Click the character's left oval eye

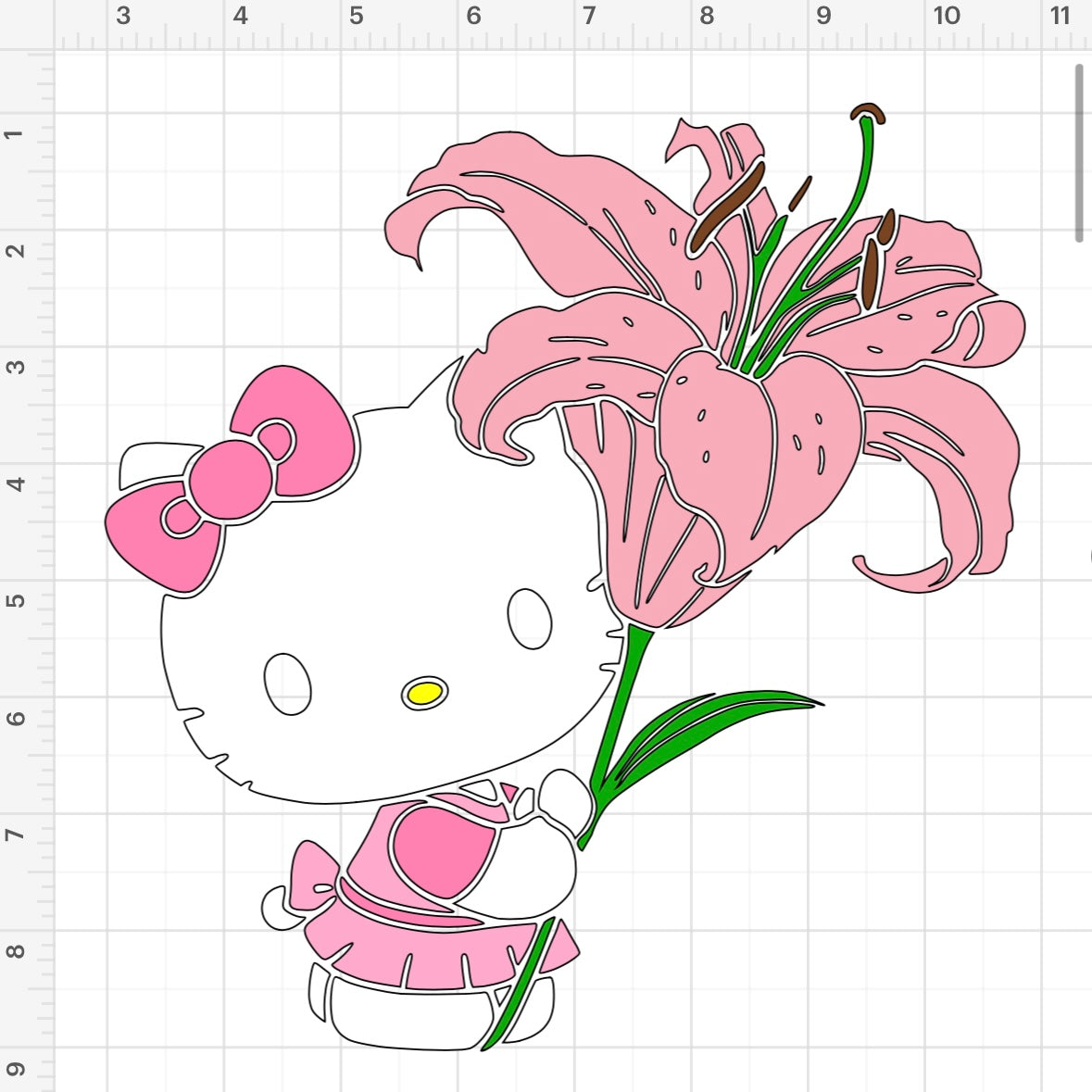click(x=288, y=684)
